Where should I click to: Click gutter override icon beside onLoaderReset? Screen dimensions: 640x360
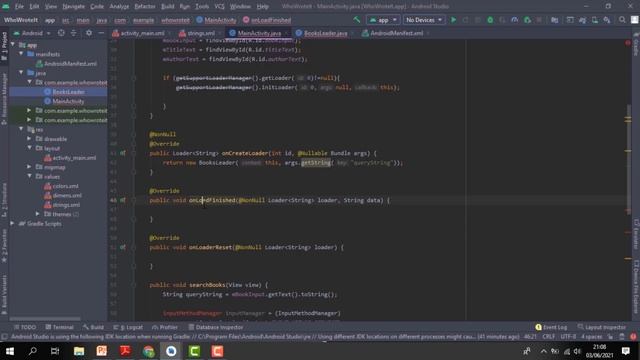click(123, 247)
